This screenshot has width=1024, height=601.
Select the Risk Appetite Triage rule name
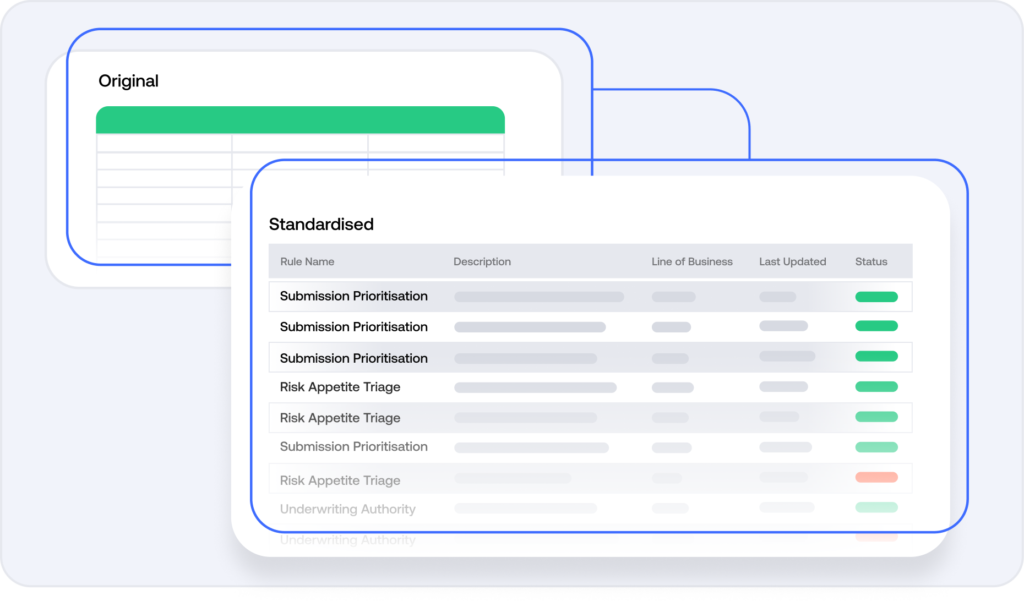[x=339, y=387]
